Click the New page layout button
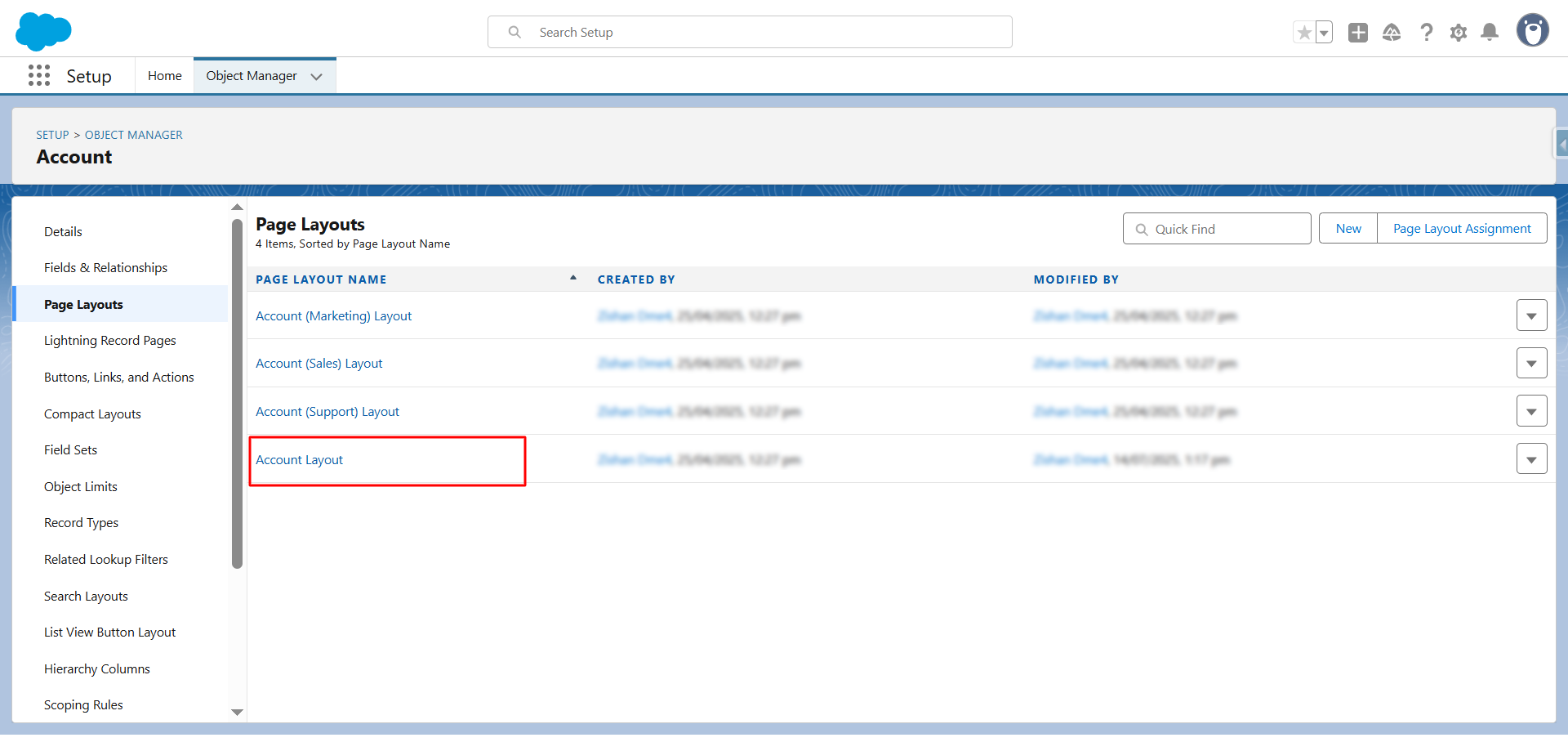This screenshot has height=742, width=1568. click(x=1348, y=229)
